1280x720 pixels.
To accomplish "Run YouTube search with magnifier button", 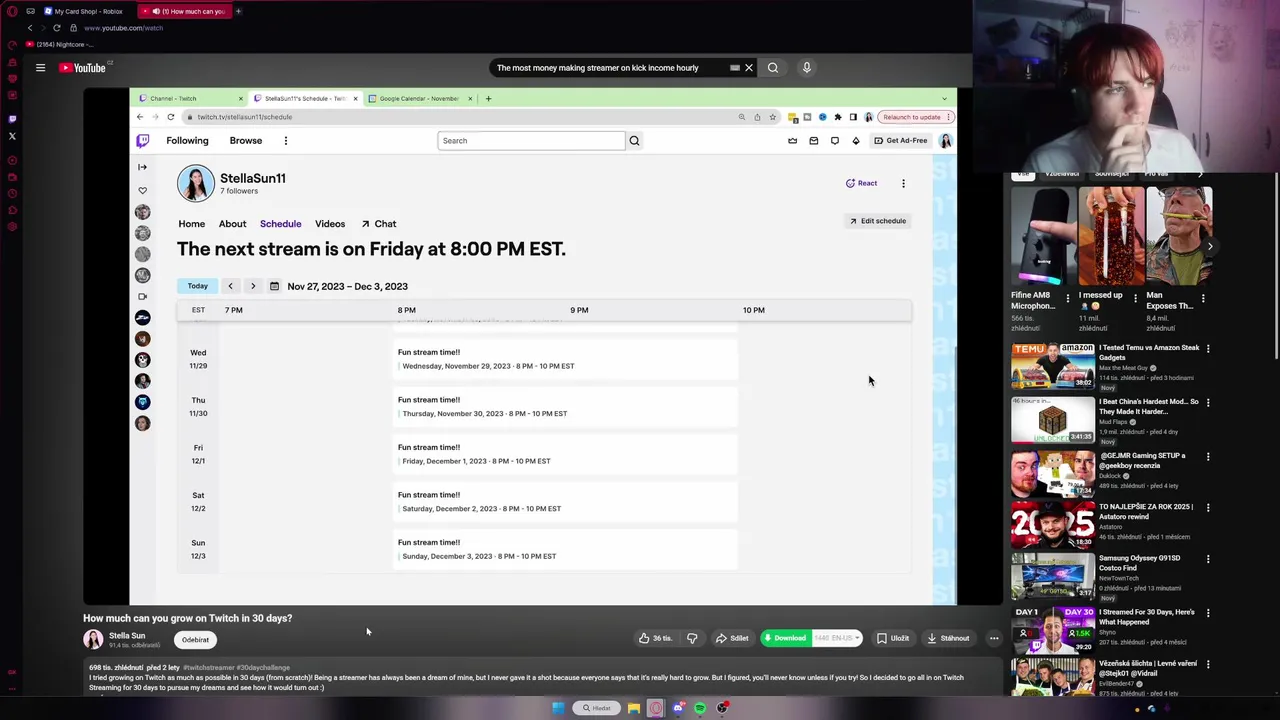I will (773, 68).
